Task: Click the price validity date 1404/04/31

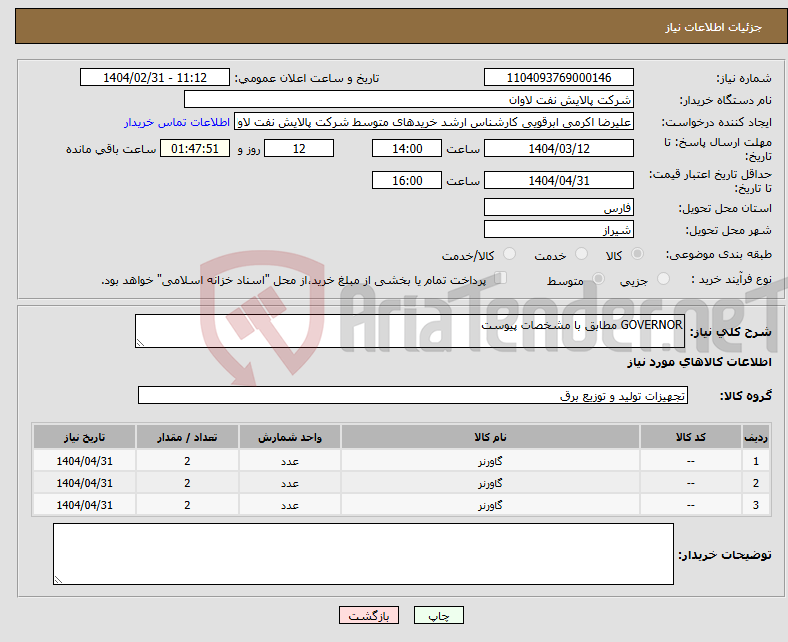Action: (558, 180)
